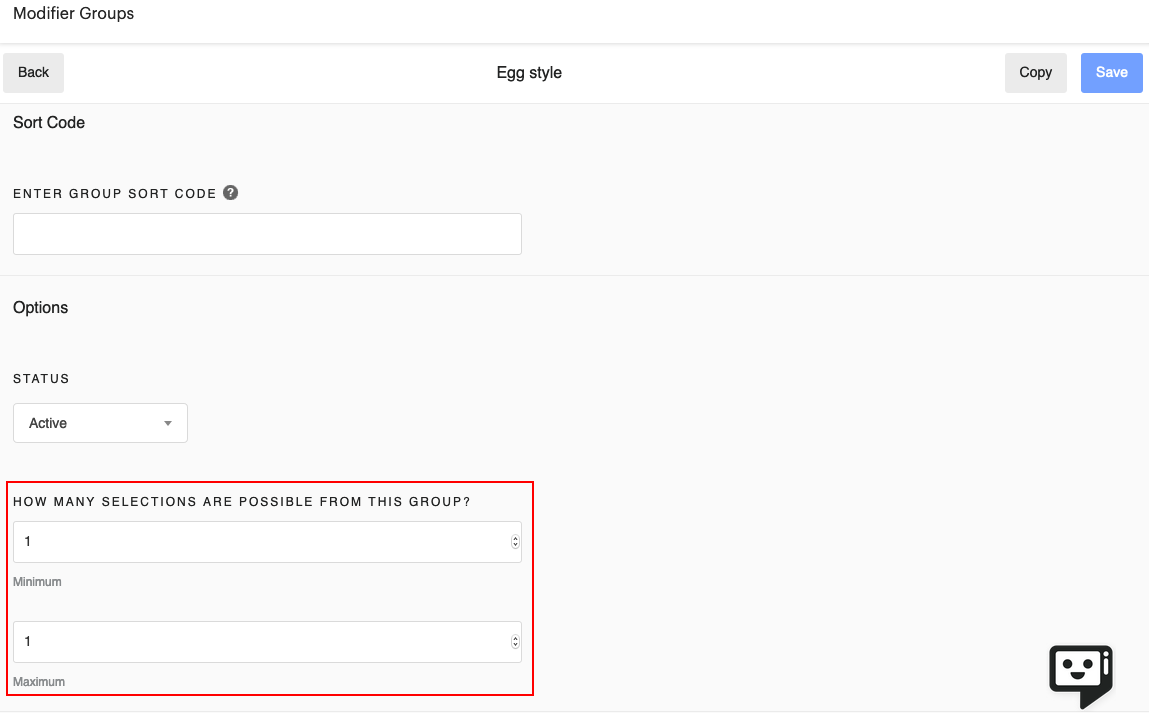Increase the Minimum selections value by one
Viewport: 1149px width, 713px height.
click(515, 537)
